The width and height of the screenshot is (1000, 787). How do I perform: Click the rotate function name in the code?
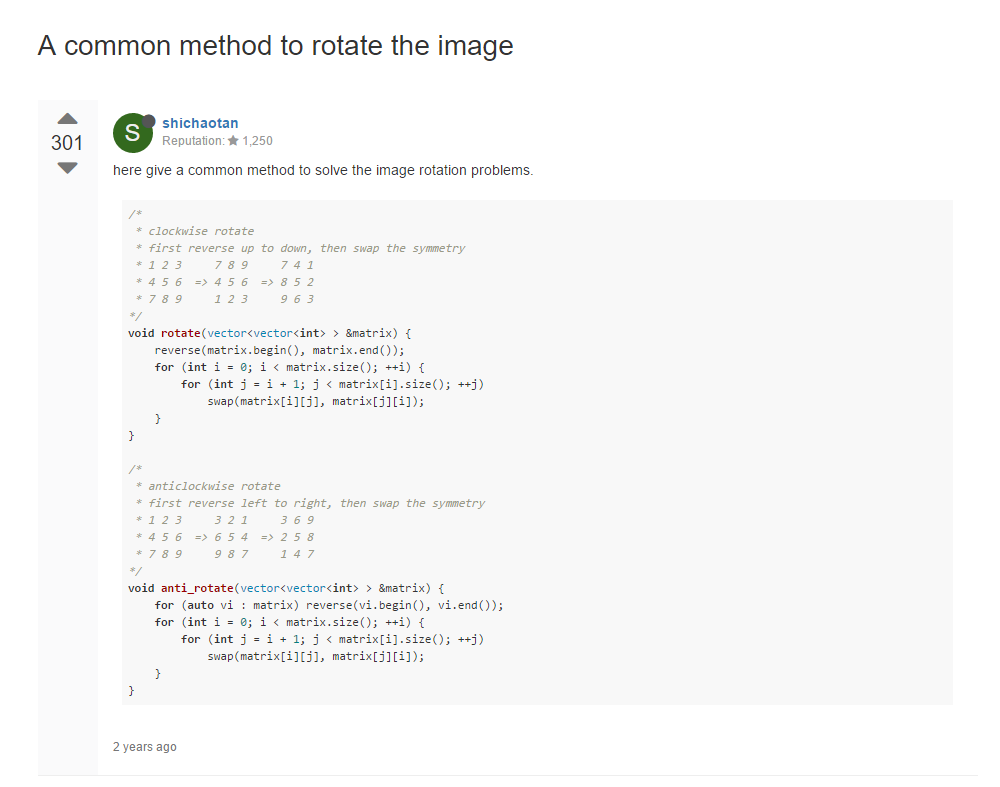pos(180,333)
